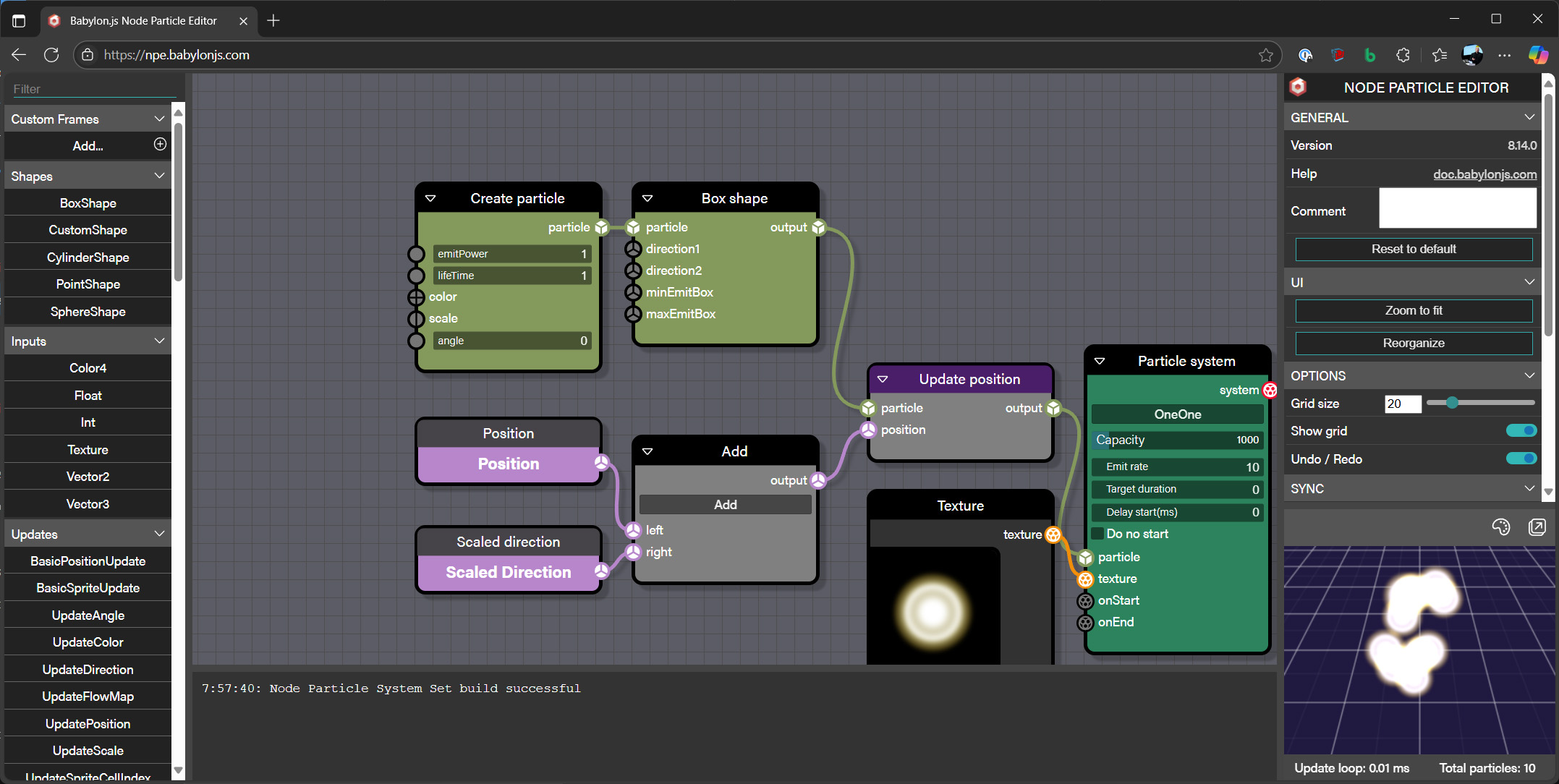Click the Add... custom frame button
The width and height of the screenshot is (1559, 784).
88,145
